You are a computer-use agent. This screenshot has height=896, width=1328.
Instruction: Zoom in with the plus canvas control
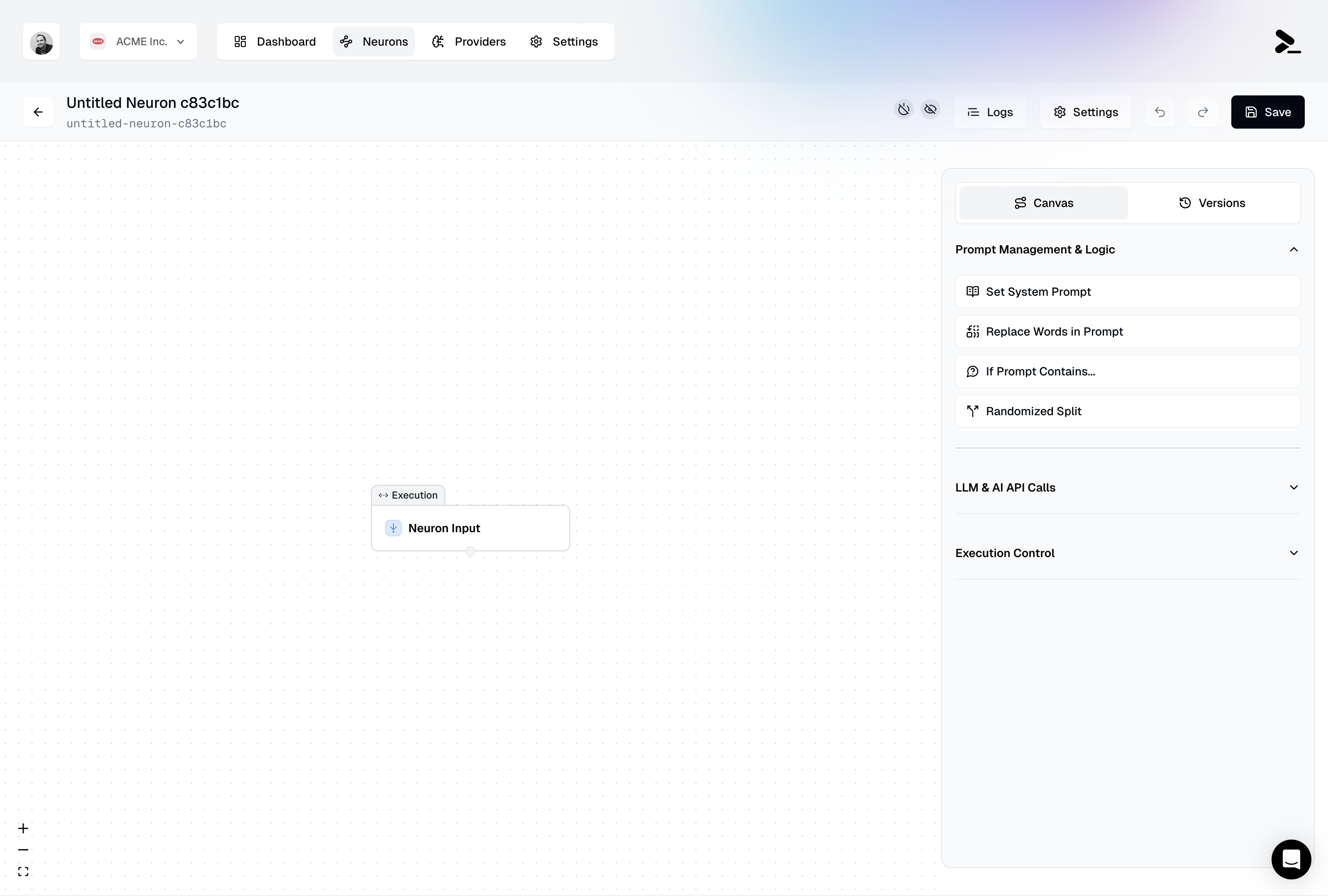[23, 828]
